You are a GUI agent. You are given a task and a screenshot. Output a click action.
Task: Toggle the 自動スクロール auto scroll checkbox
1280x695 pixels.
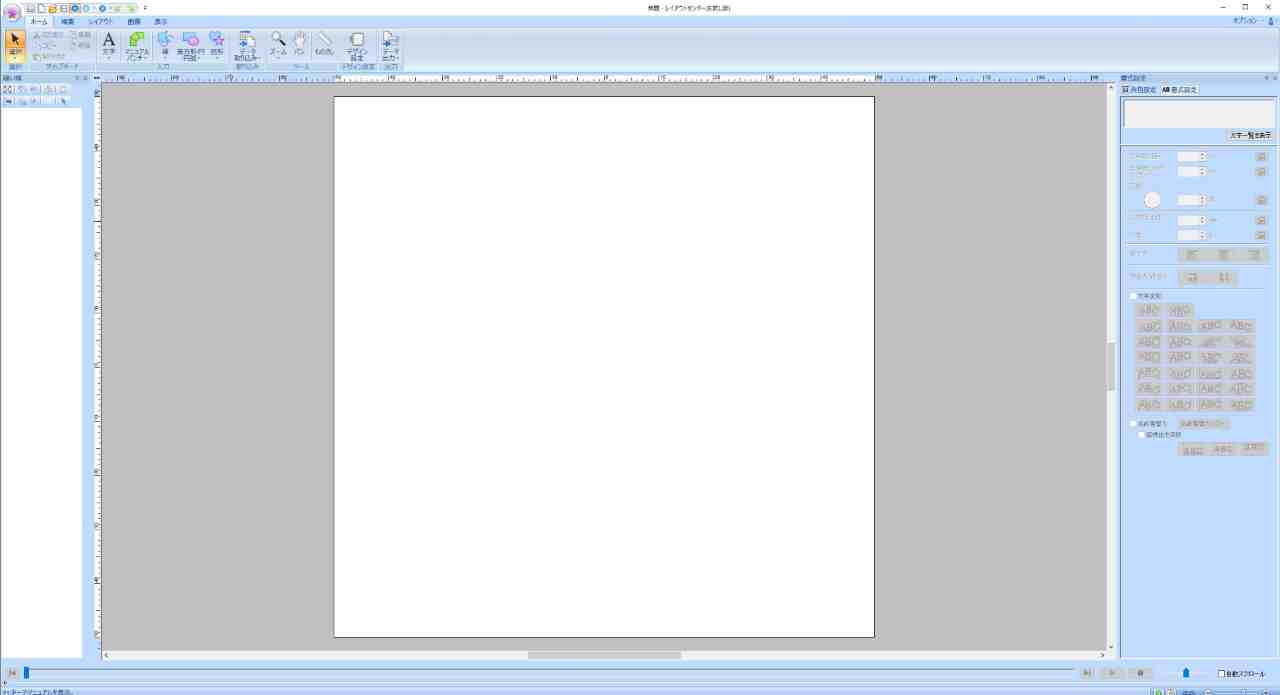point(1221,674)
